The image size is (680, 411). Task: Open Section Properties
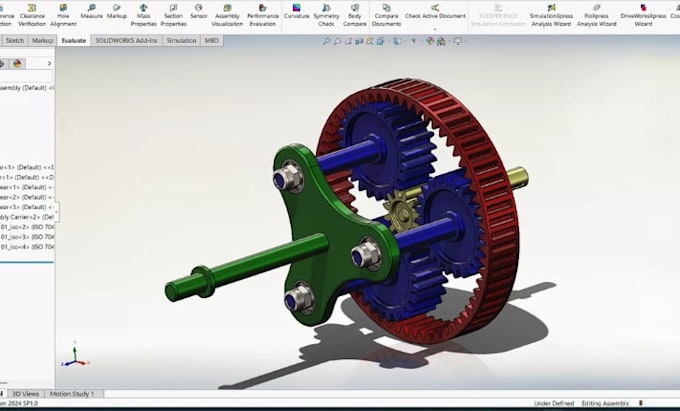[173, 16]
